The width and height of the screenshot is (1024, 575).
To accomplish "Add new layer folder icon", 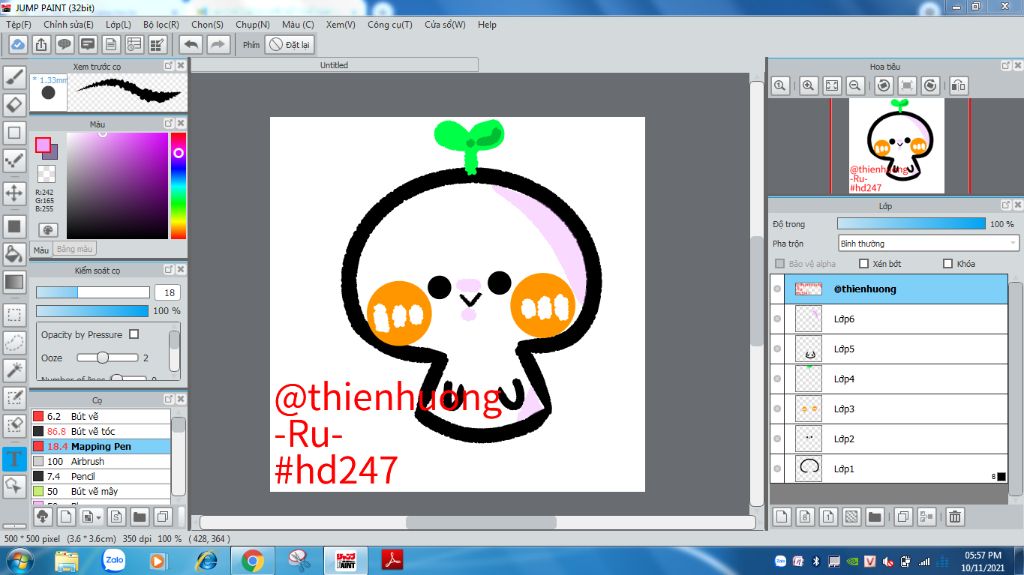I will [x=875, y=517].
